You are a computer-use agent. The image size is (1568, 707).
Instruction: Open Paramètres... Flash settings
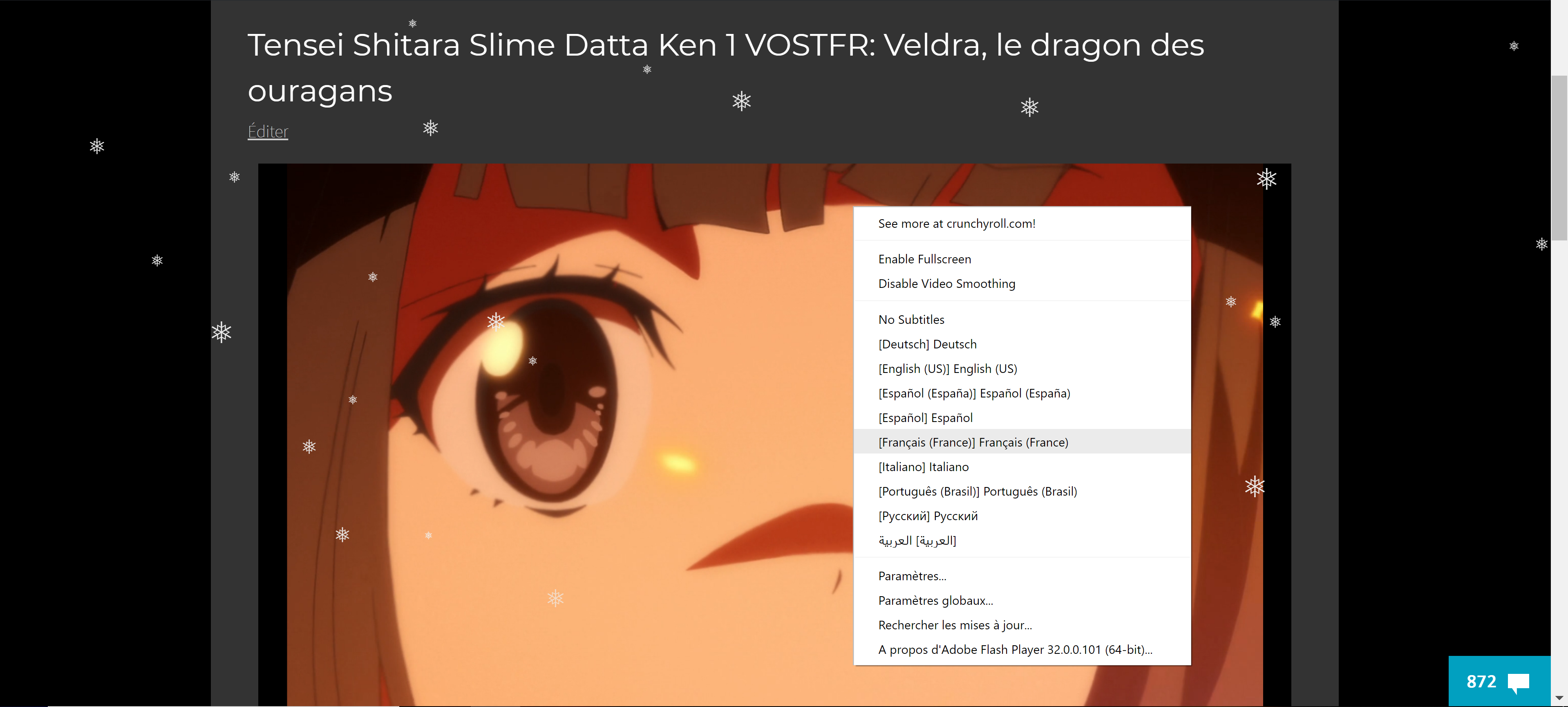1022,576
